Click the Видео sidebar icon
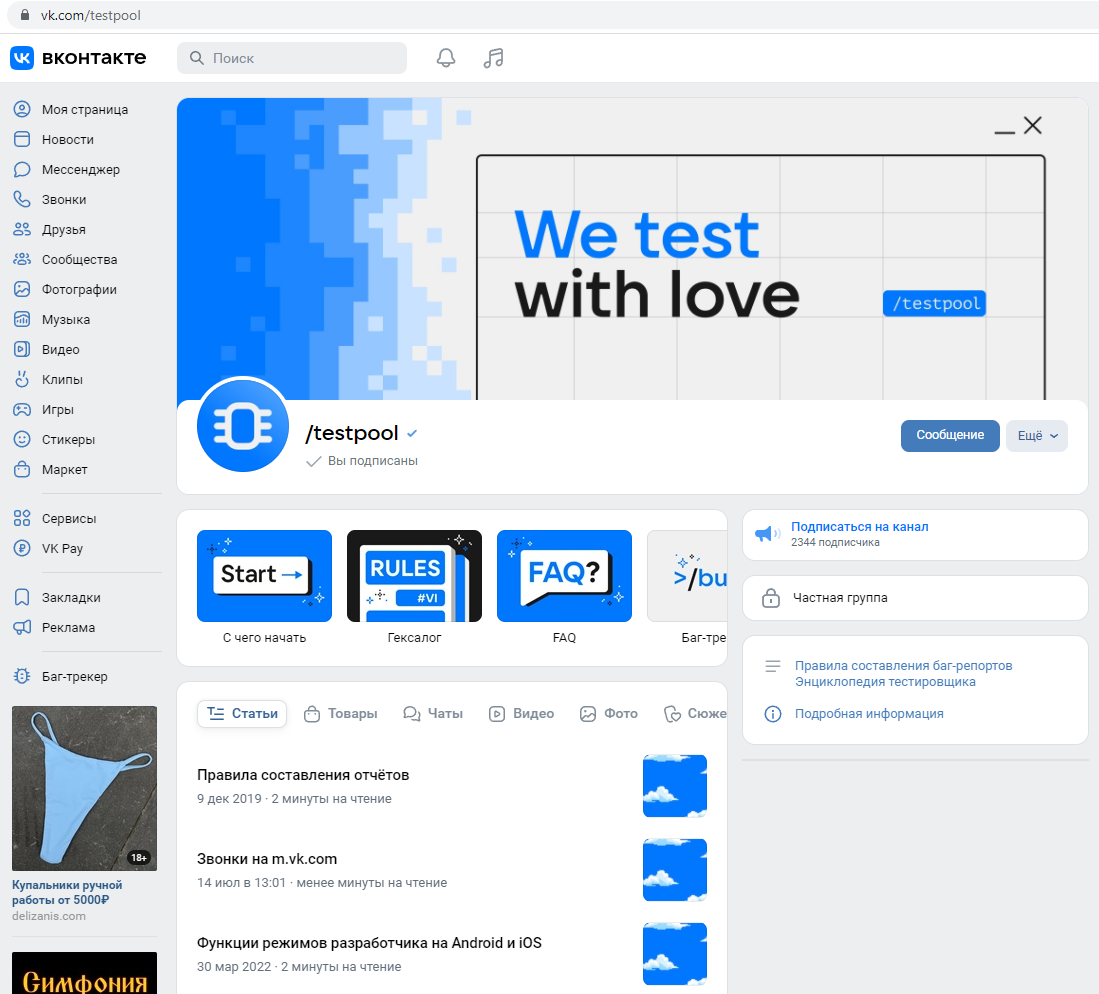 coord(22,349)
